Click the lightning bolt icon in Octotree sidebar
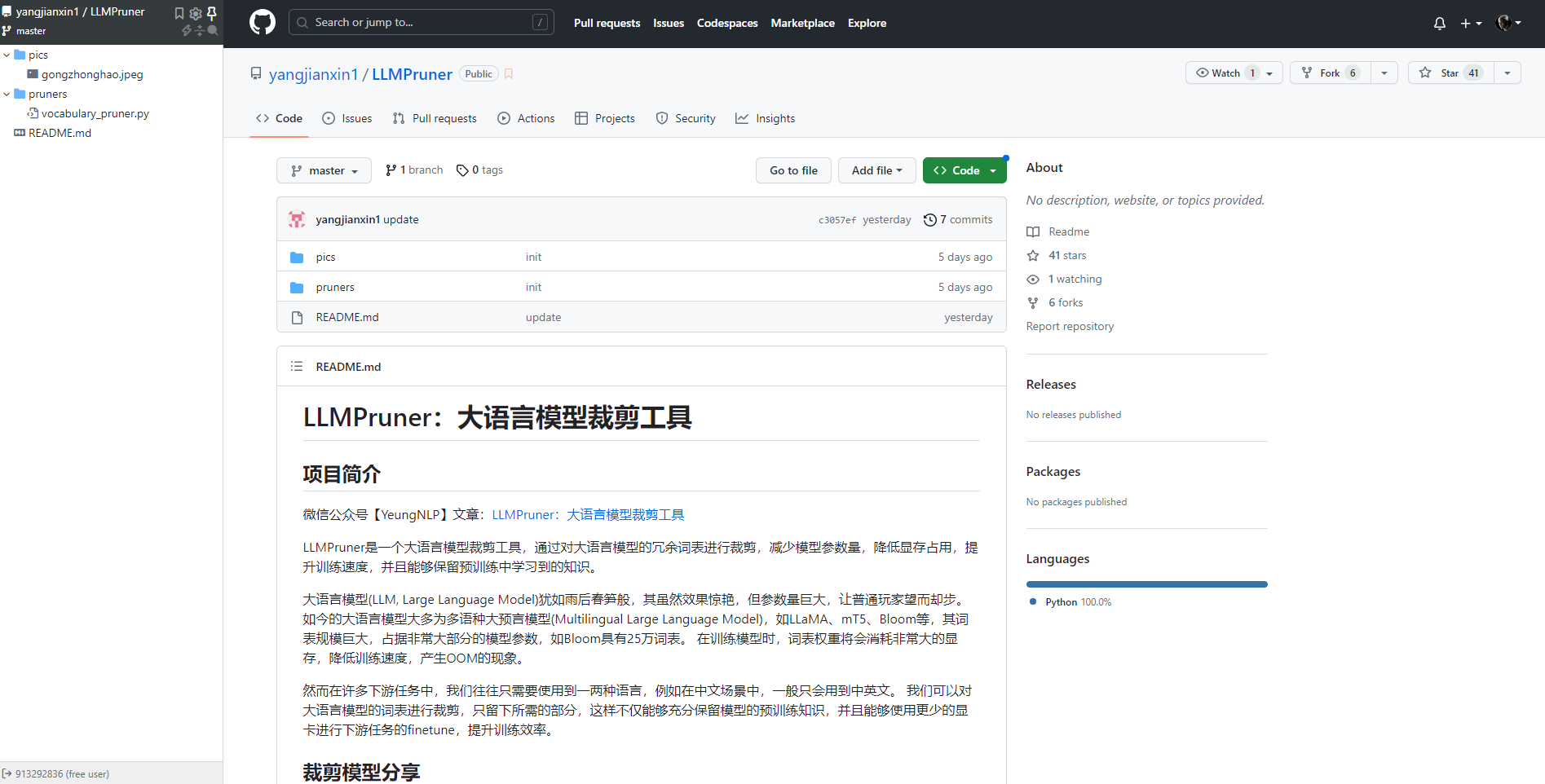Image resolution: width=1545 pixels, height=784 pixels. [187, 30]
